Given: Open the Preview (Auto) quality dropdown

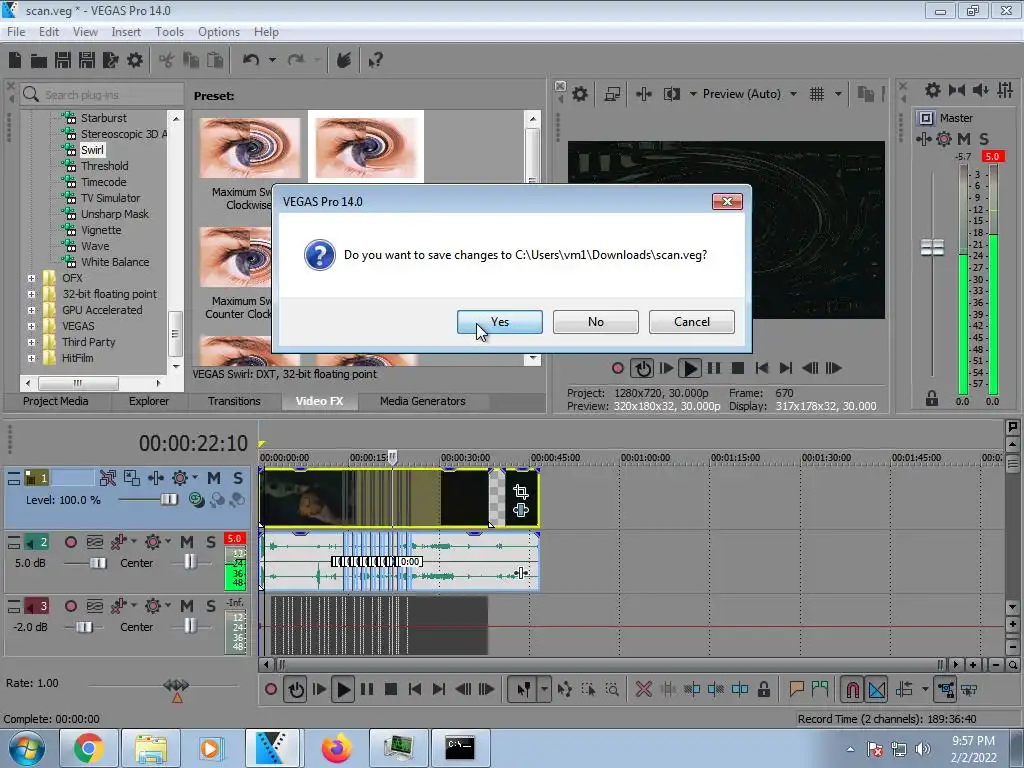Looking at the screenshot, I should click(793, 94).
